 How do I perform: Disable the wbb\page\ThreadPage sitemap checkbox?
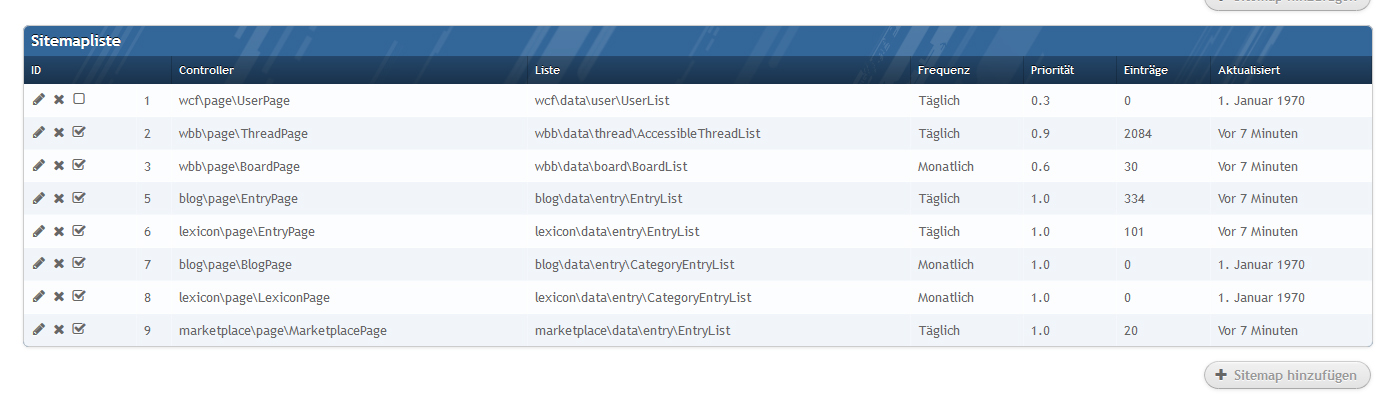(x=79, y=133)
